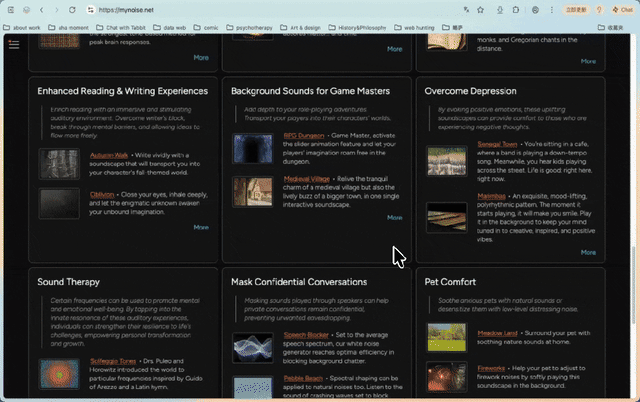Click More under Background Sounds for Game Masters
The height and width of the screenshot is (402, 640).
395,218
